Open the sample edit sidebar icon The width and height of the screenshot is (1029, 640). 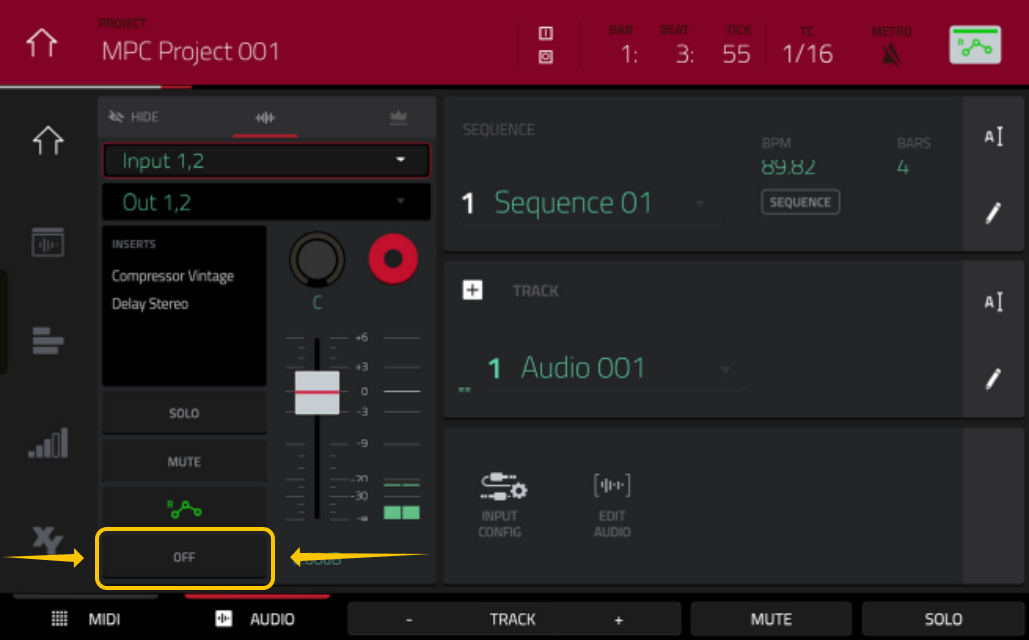tap(48, 242)
